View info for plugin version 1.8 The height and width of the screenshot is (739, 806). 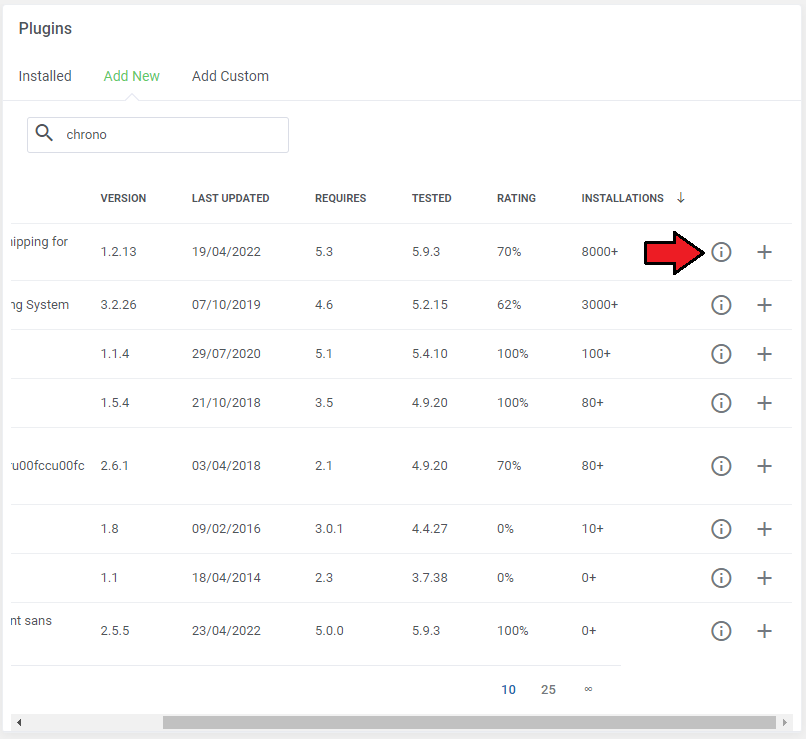(x=721, y=528)
